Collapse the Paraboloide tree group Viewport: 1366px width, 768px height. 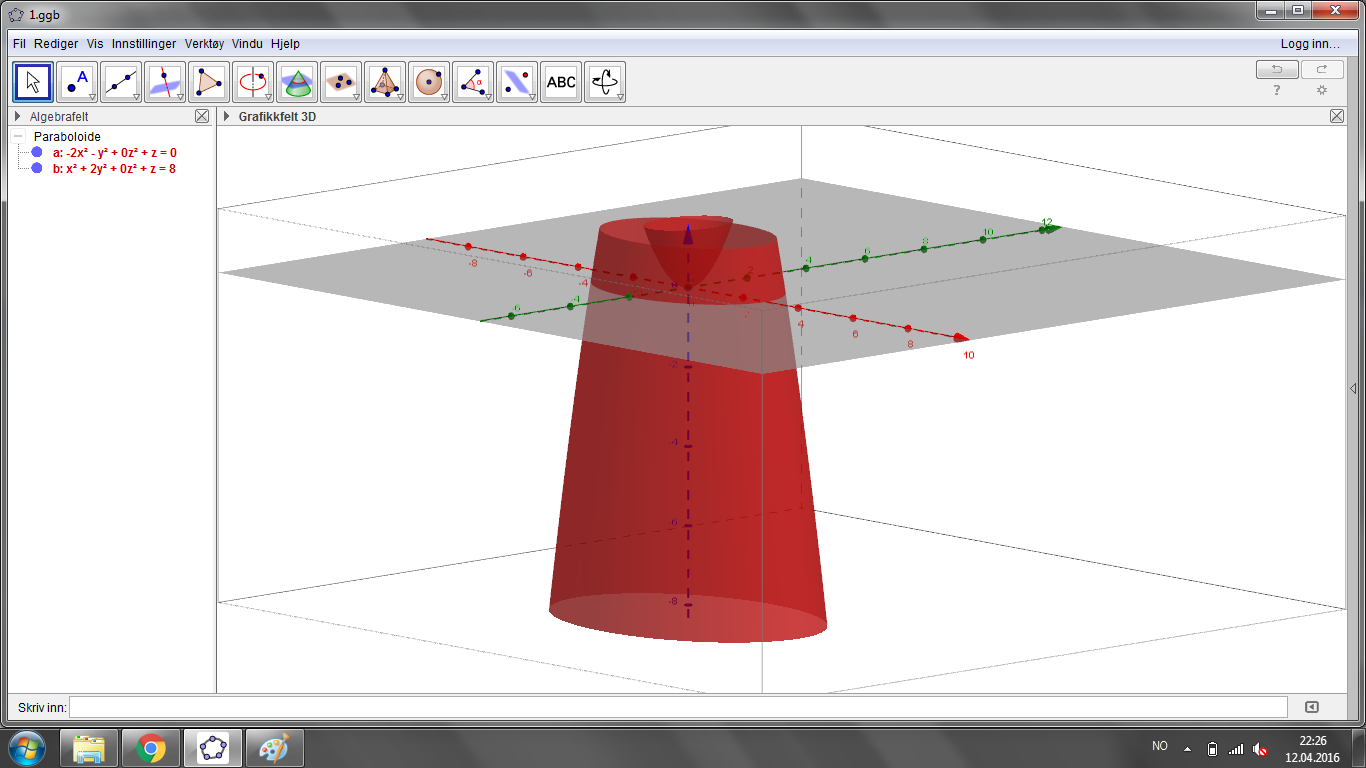tap(19, 137)
